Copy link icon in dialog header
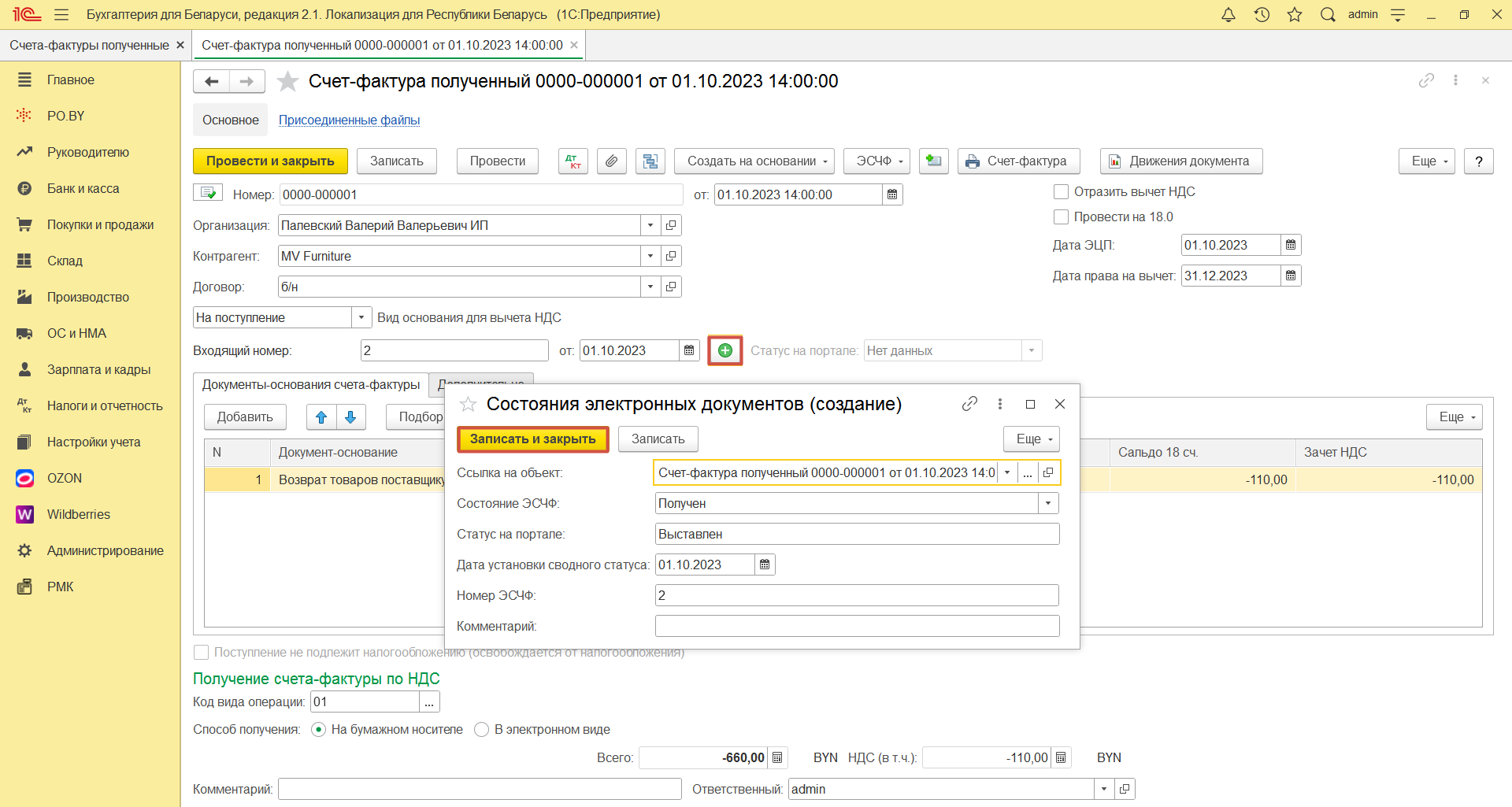The image size is (1512, 807). tap(969, 404)
